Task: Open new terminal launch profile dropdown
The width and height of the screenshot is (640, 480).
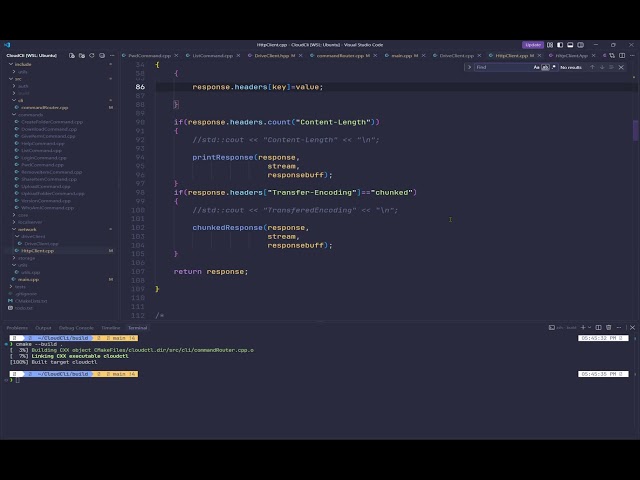Action: pyautogui.click(x=589, y=327)
